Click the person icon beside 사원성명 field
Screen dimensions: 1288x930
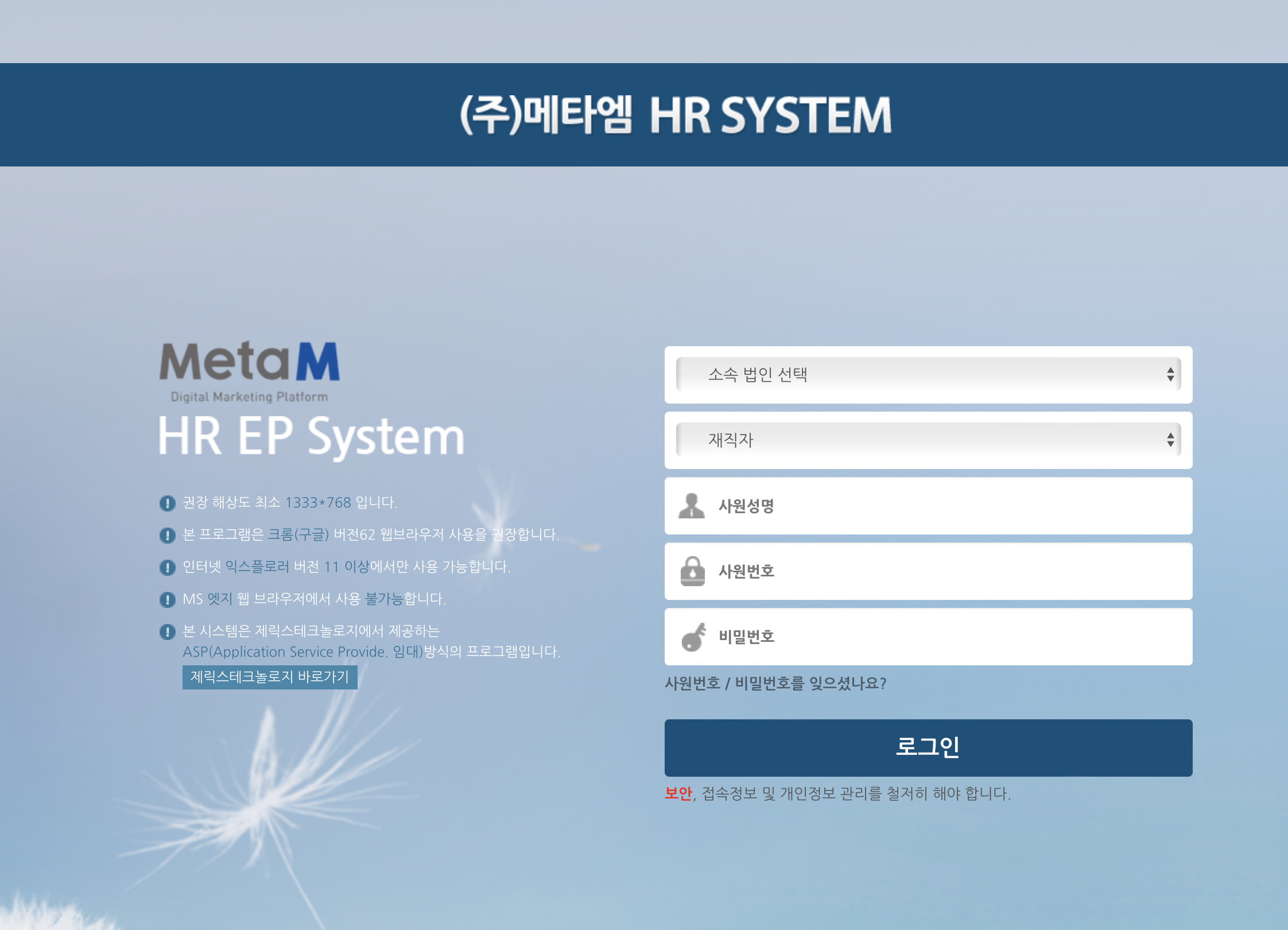(x=693, y=506)
